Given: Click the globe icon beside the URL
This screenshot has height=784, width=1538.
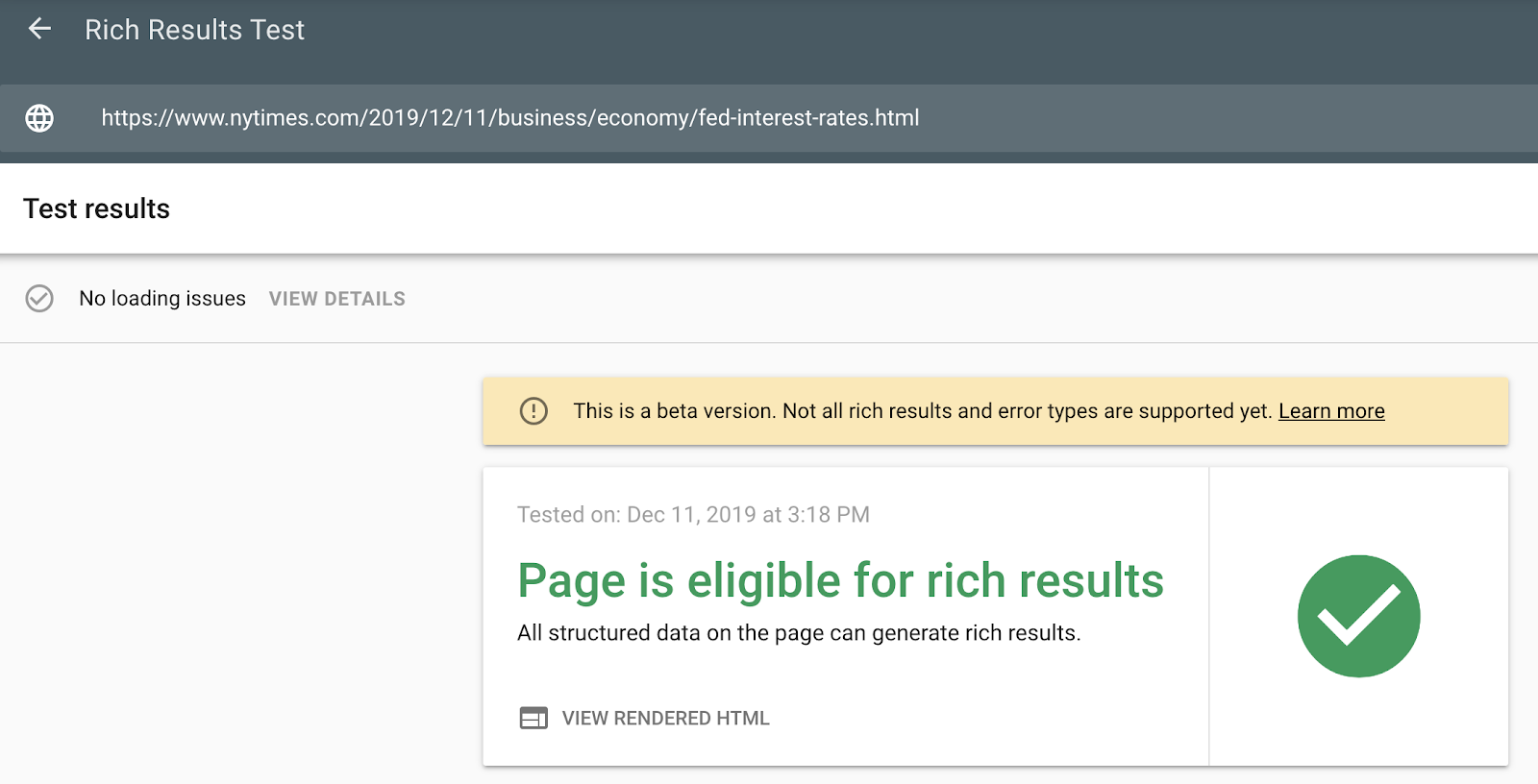Looking at the screenshot, I should (39, 118).
